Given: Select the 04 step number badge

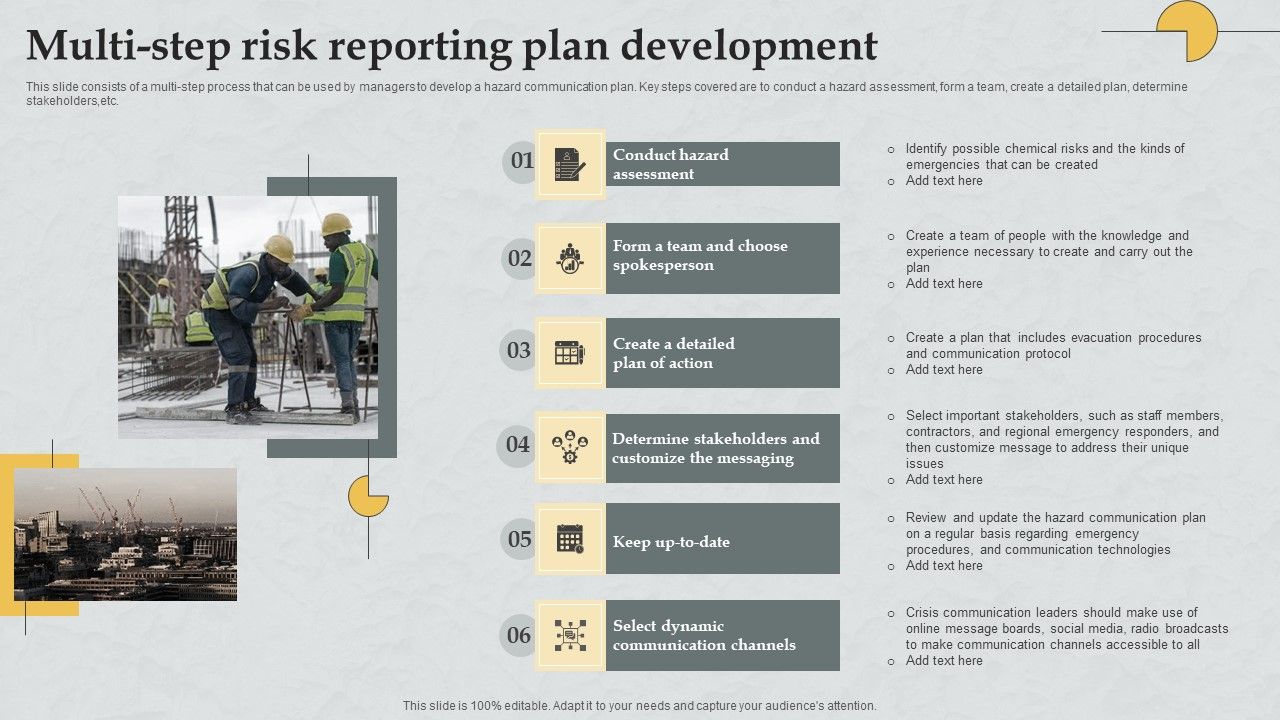Looking at the screenshot, I should (517, 445).
